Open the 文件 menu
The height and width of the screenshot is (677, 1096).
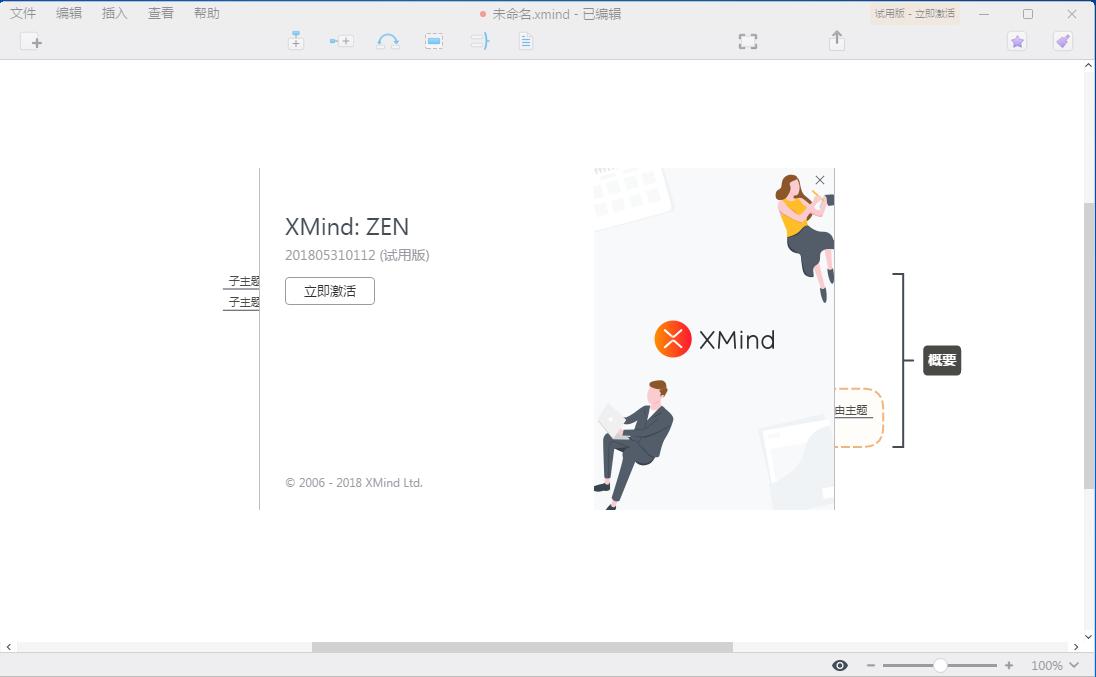click(22, 13)
